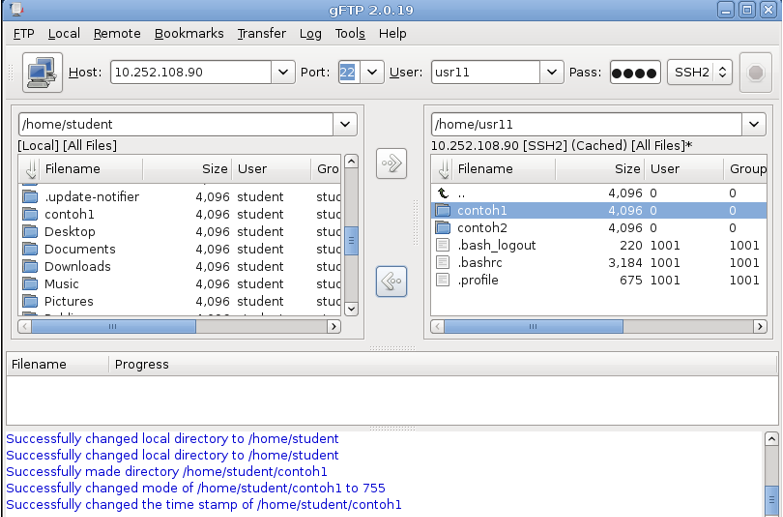Click the Pass password field
The width and height of the screenshot is (783, 517).
coord(635,72)
